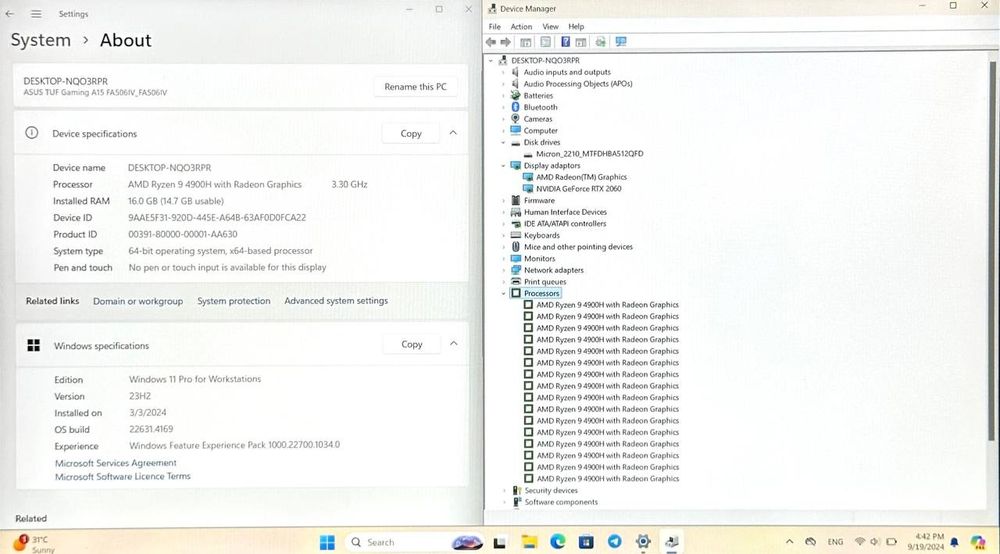This screenshot has height=554, width=1000.
Task: Click the Rename this PC button
Action: point(415,87)
